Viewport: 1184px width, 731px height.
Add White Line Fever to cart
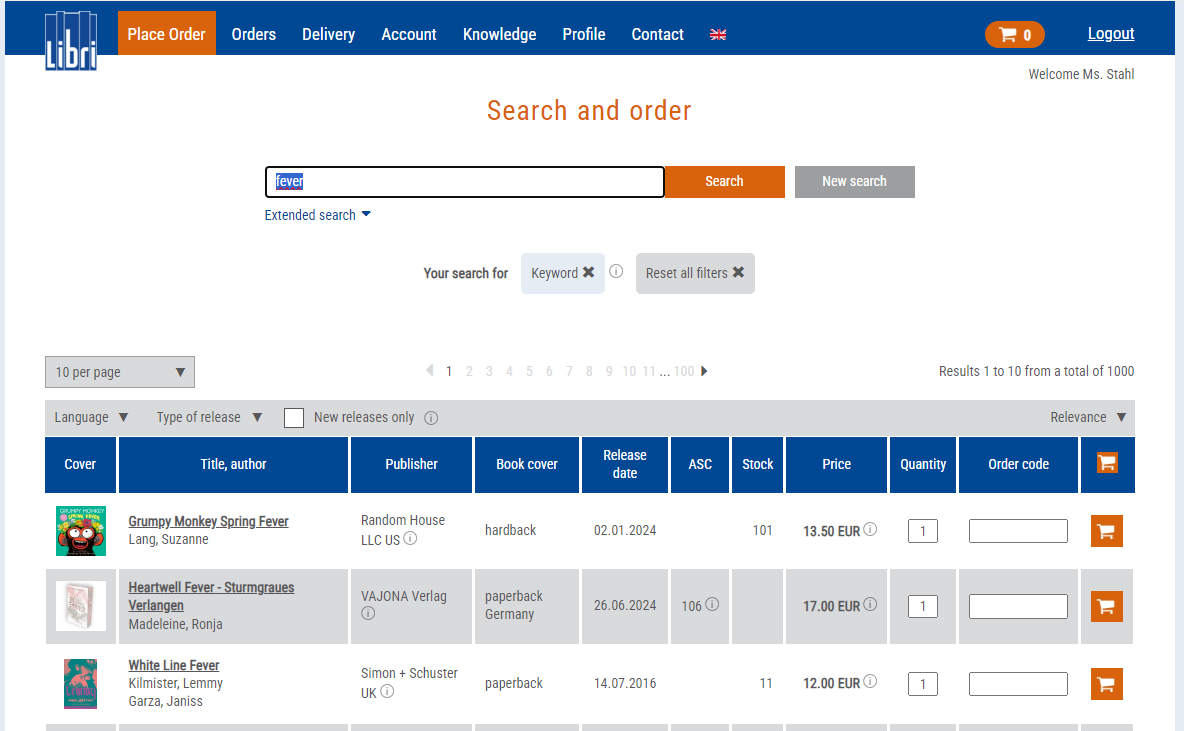point(1106,684)
